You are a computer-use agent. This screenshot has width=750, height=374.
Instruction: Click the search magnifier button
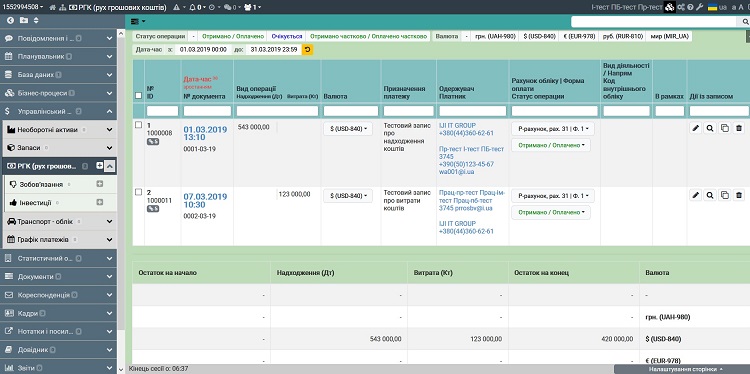click(x=745, y=22)
